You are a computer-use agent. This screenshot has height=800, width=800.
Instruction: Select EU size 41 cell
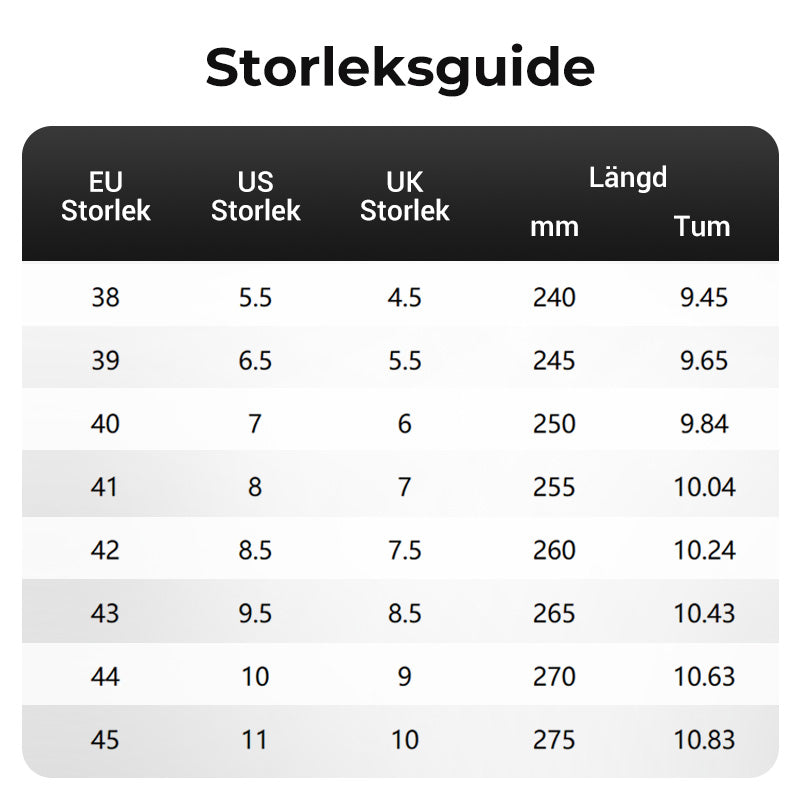[105, 487]
